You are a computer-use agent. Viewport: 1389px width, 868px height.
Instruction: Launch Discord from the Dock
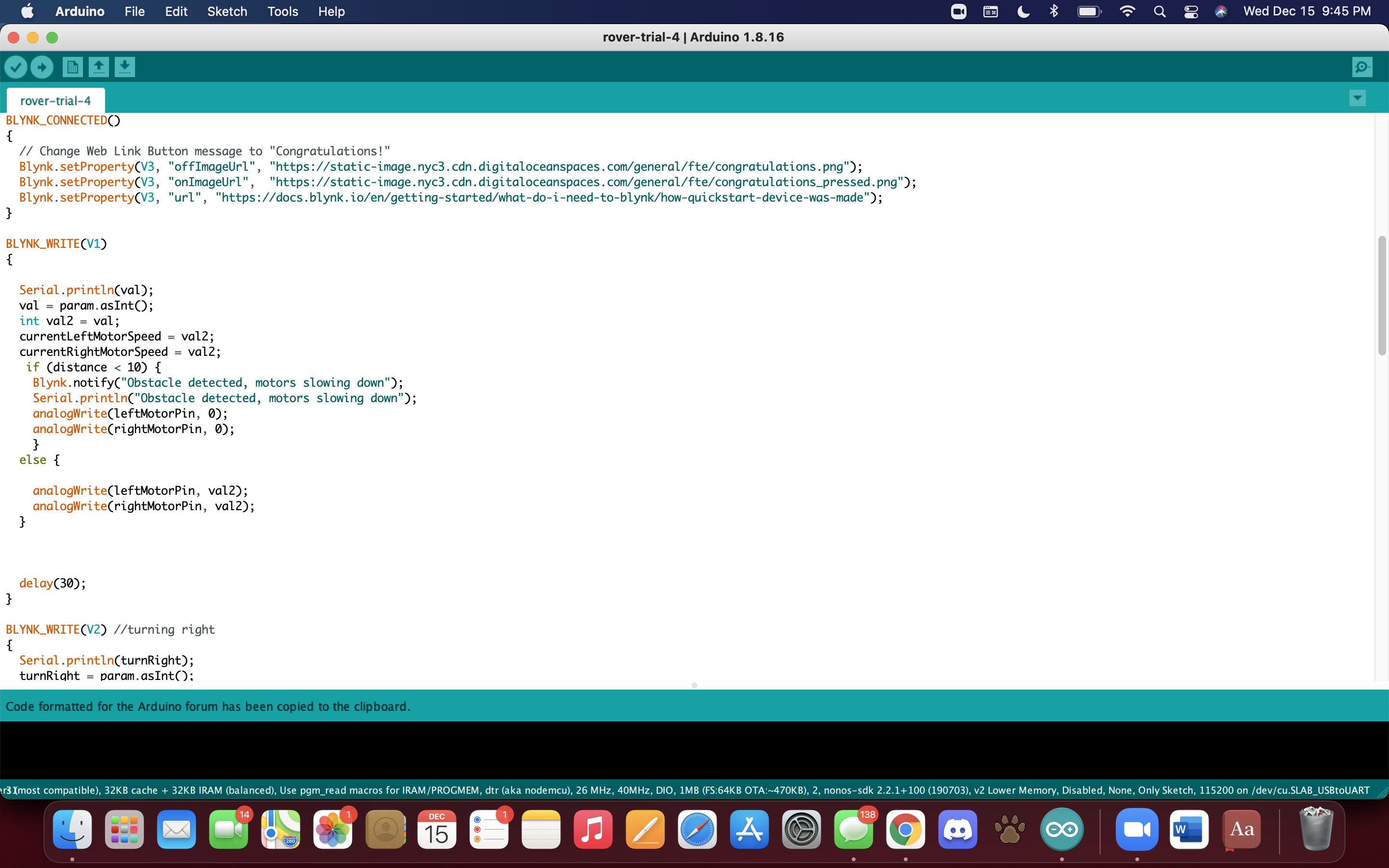pyautogui.click(x=957, y=829)
